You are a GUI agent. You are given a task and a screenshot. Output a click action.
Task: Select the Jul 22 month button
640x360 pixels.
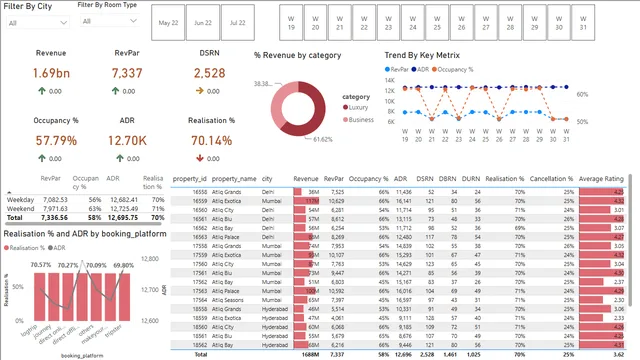click(238, 23)
